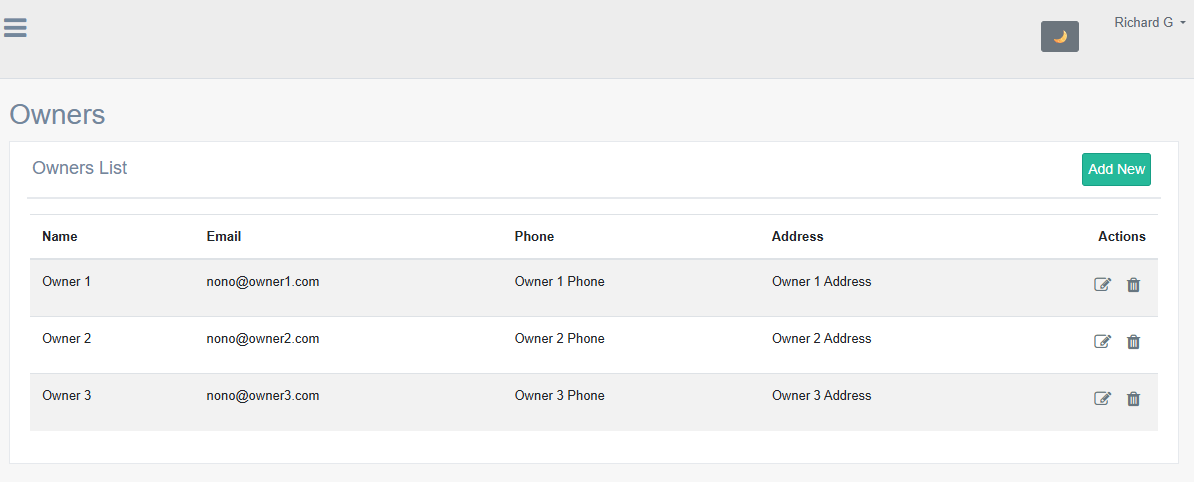This screenshot has height=482, width=1194.
Task: Click the Email column header
Action: [x=224, y=237]
